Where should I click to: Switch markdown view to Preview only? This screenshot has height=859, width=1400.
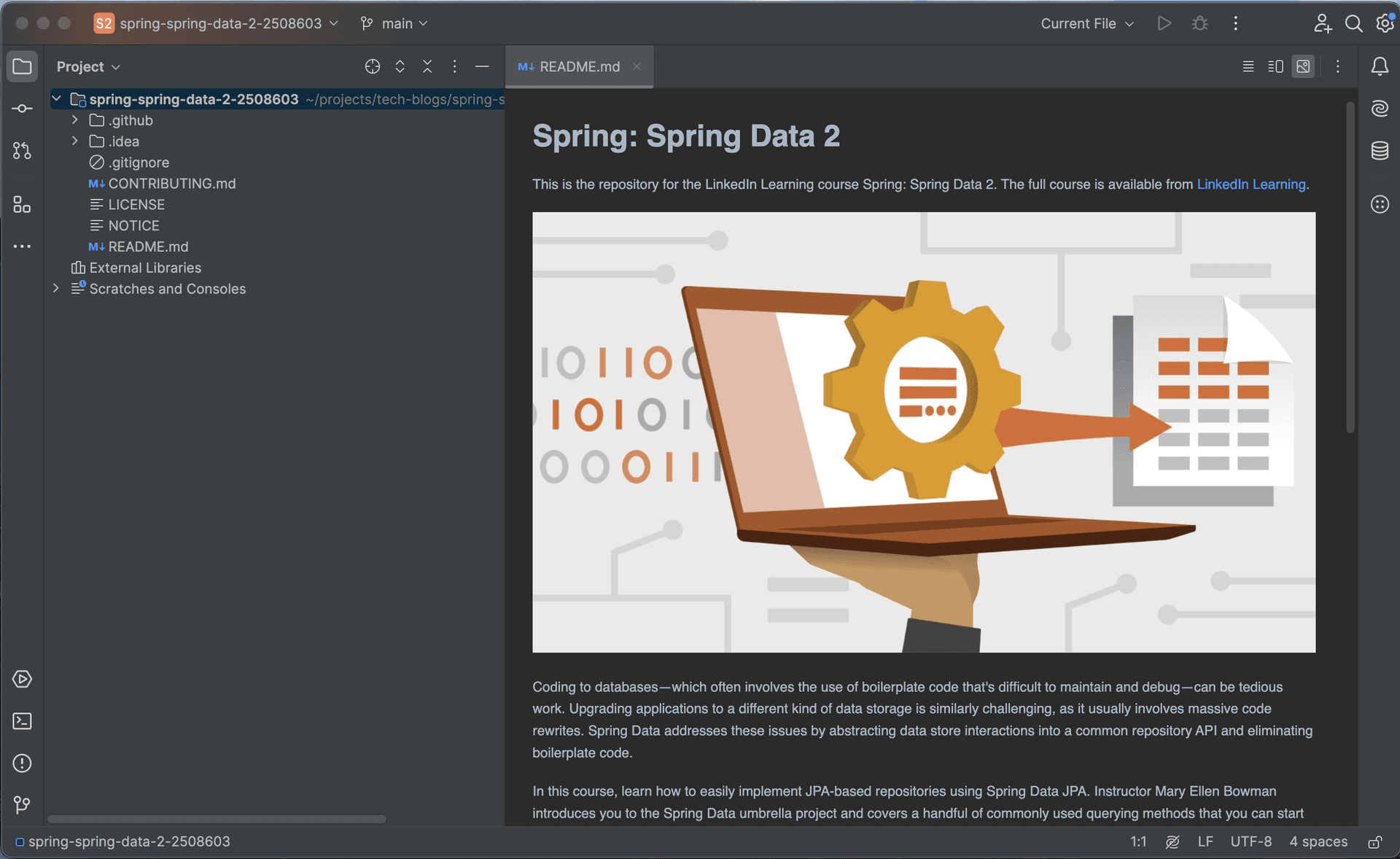point(1303,66)
